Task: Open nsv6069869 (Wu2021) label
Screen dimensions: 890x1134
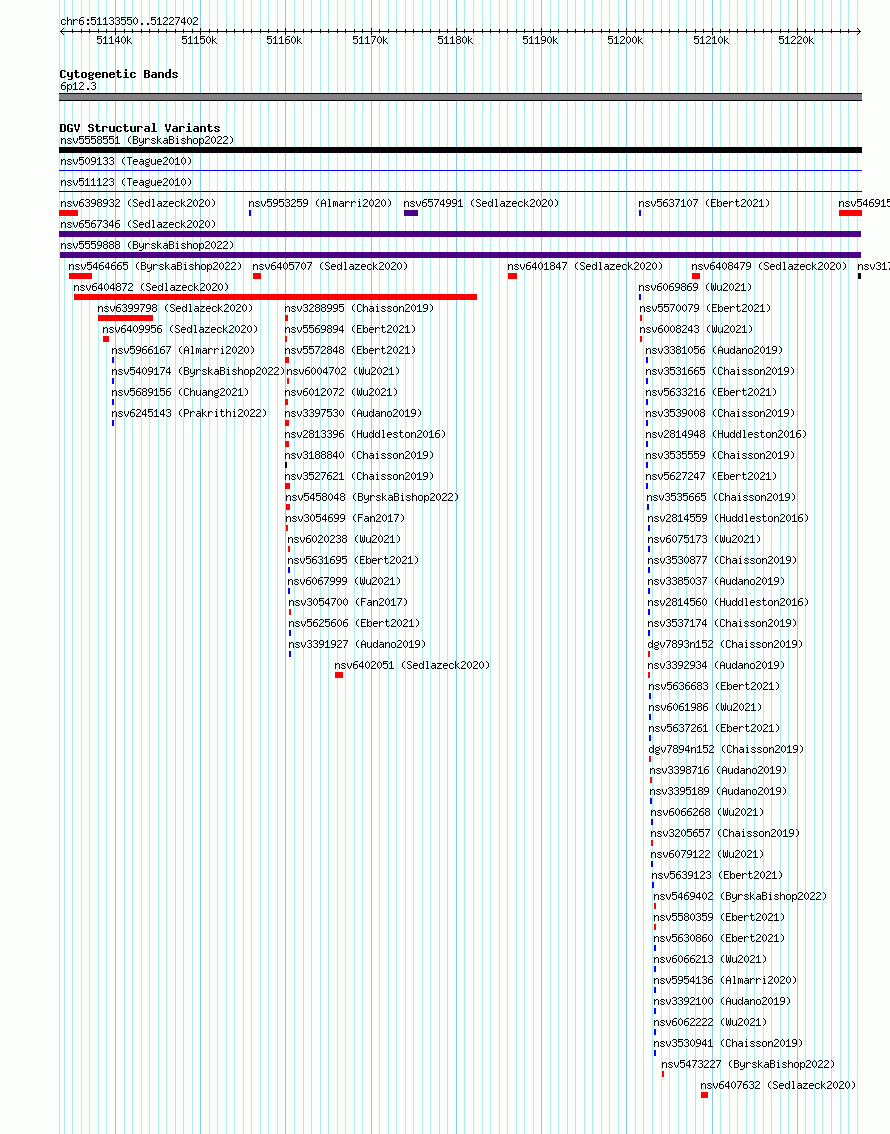Action: [696, 287]
